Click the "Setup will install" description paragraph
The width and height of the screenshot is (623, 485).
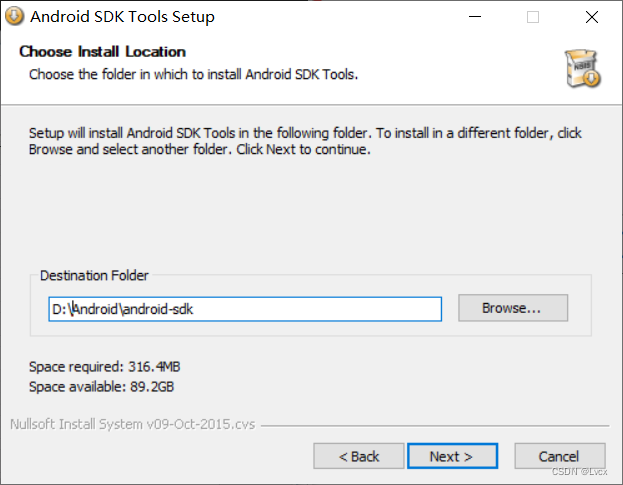click(x=305, y=141)
